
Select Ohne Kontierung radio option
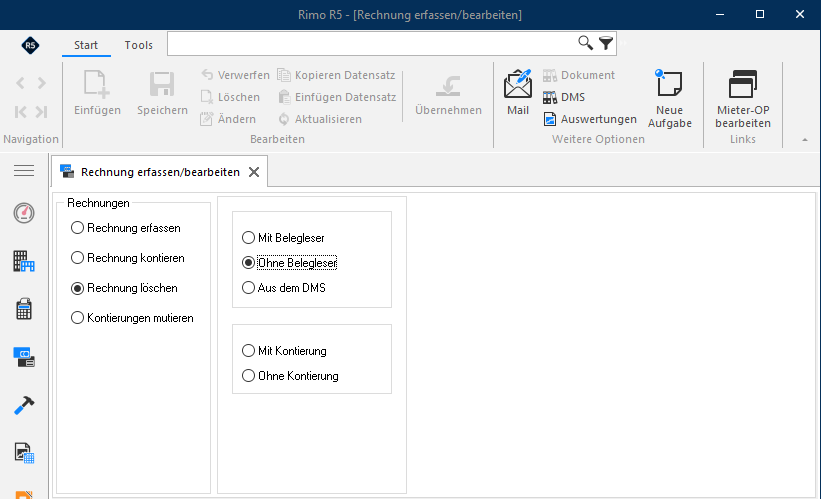coord(291,375)
